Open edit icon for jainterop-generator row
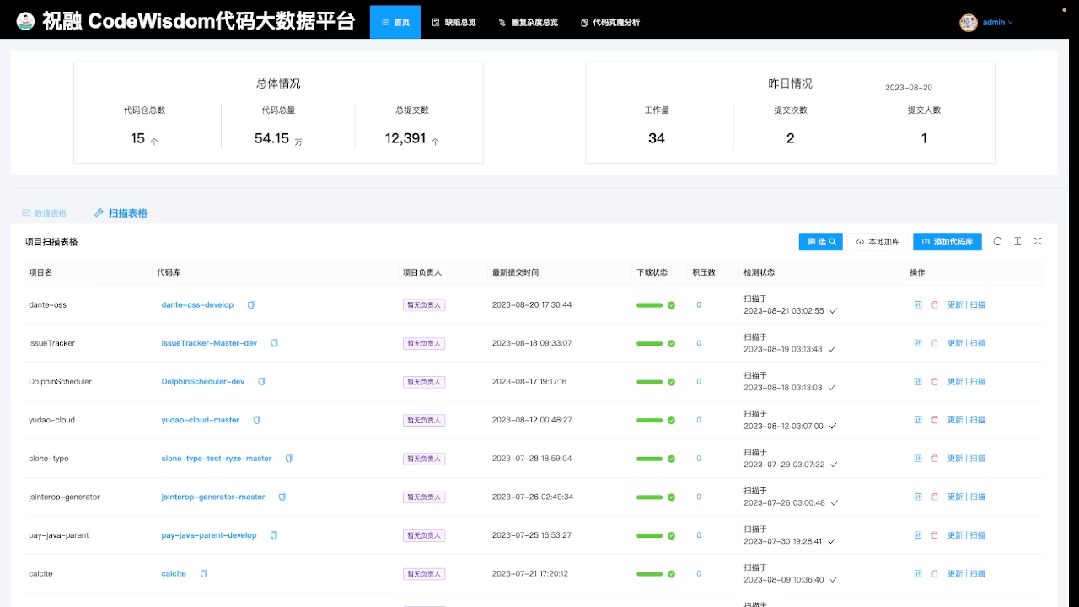 tap(917, 497)
